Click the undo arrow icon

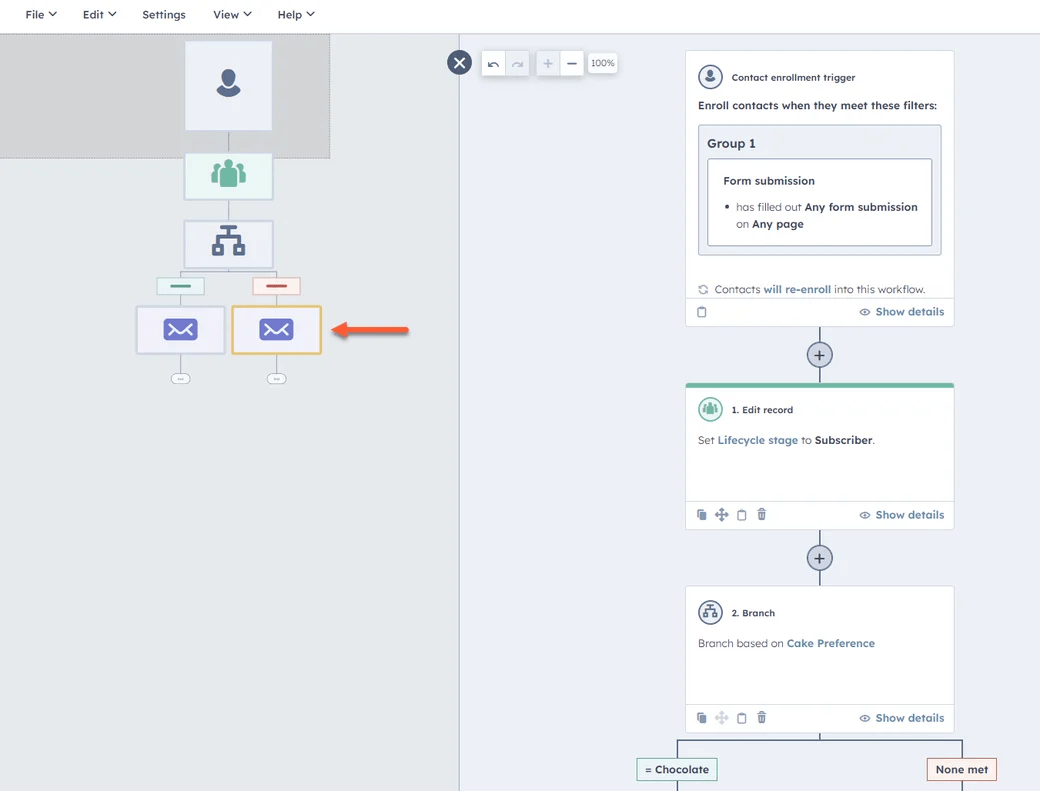pyautogui.click(x=493, y=64)
